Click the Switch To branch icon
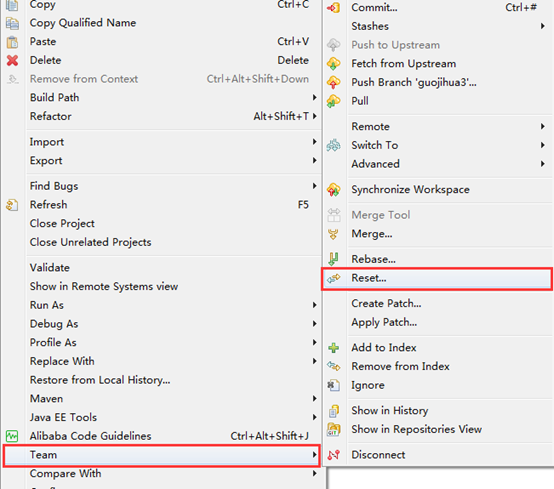 [x=334, y=145]
